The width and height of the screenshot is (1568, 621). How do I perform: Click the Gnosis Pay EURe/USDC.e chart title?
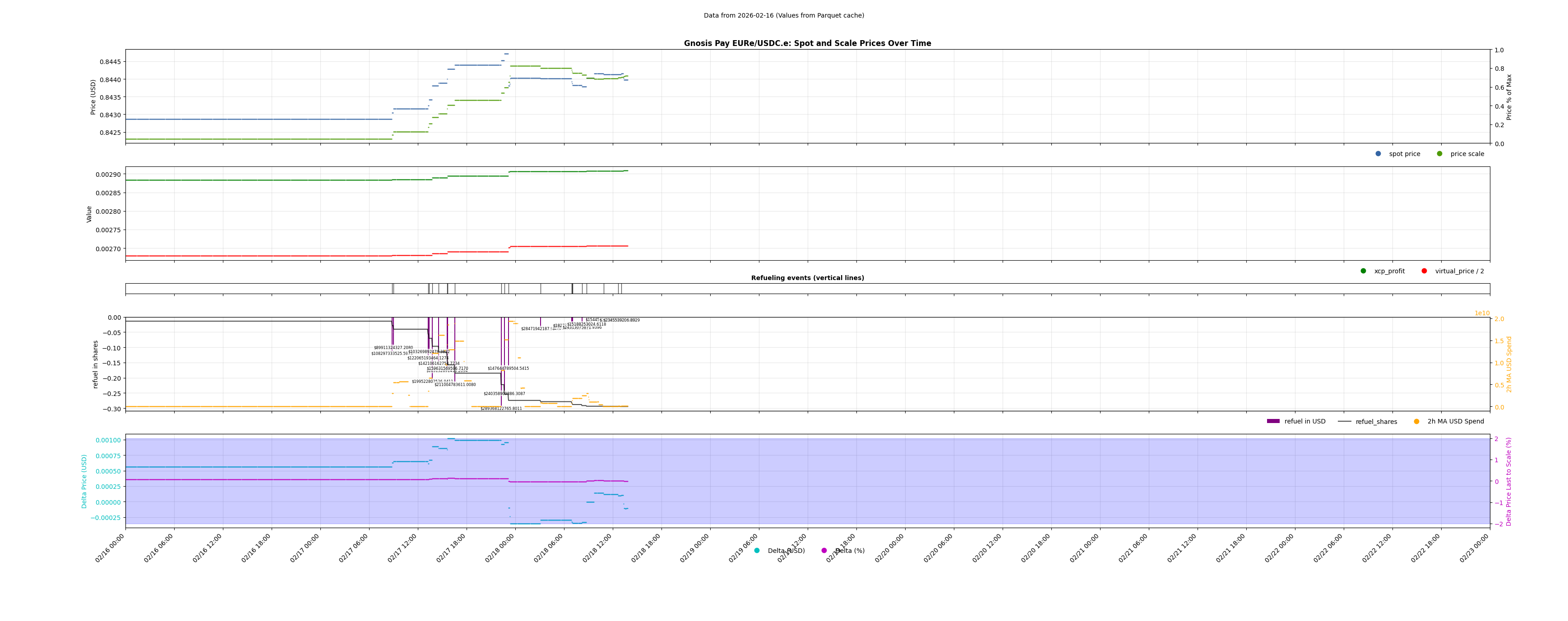[x=807, y=44]
